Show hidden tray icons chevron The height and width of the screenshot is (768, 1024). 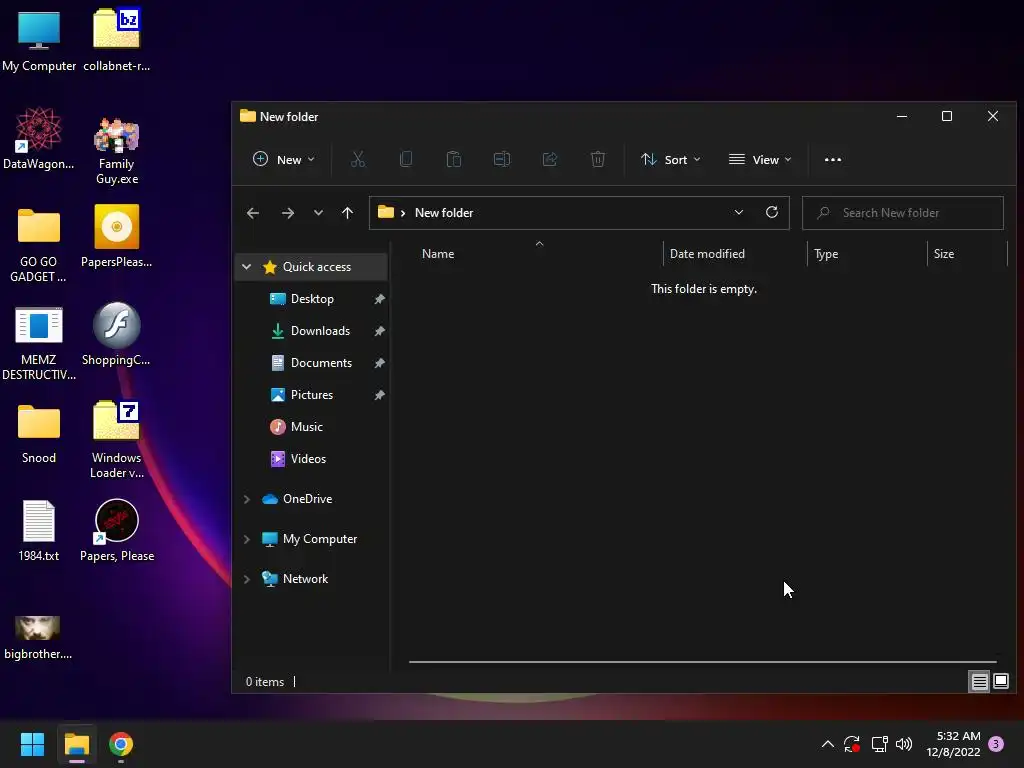coord(827,744)
